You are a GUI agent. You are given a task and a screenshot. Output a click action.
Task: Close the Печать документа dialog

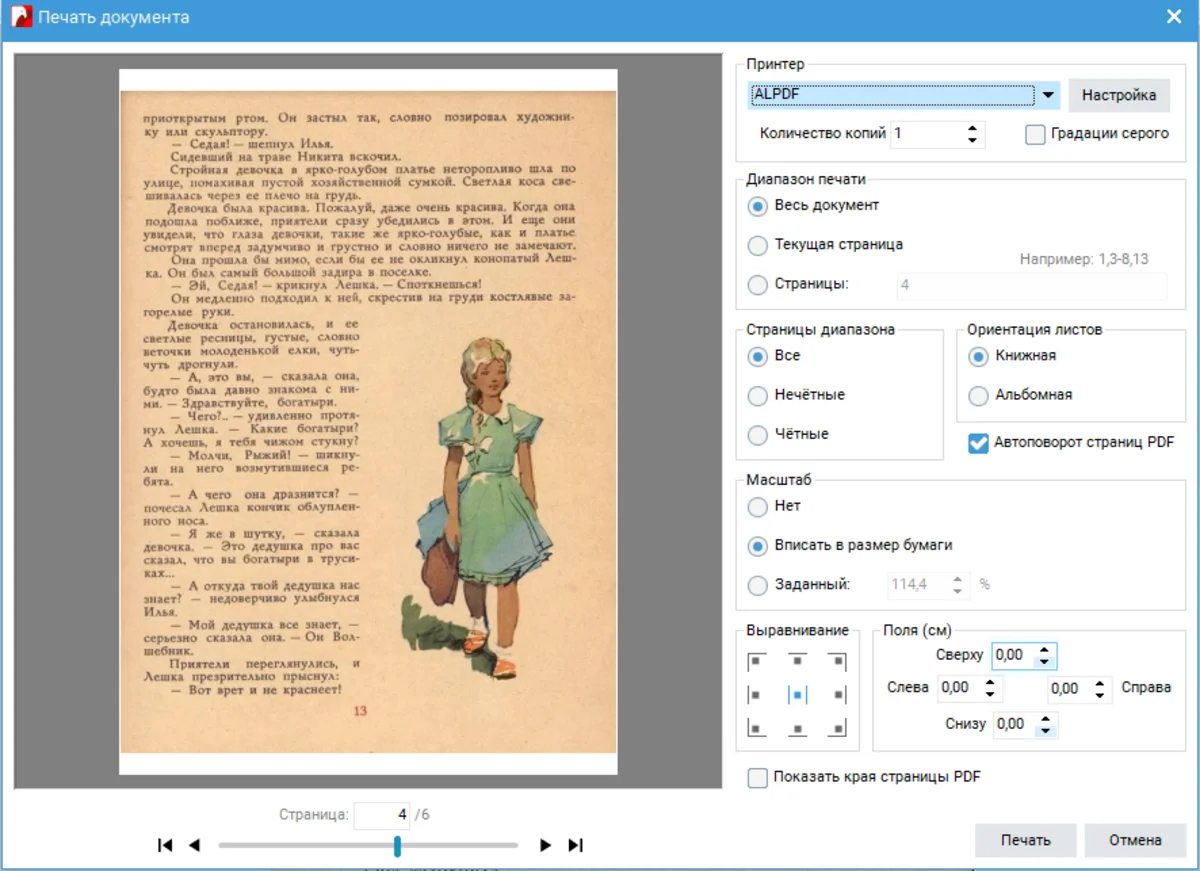coord(1174,17)
